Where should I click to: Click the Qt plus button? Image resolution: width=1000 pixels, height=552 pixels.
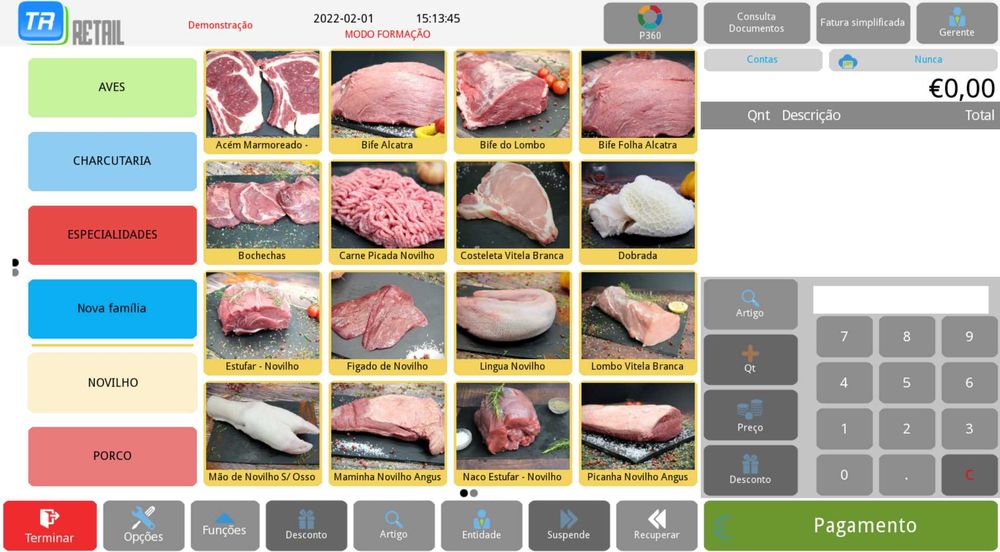[x=750, y=360]
